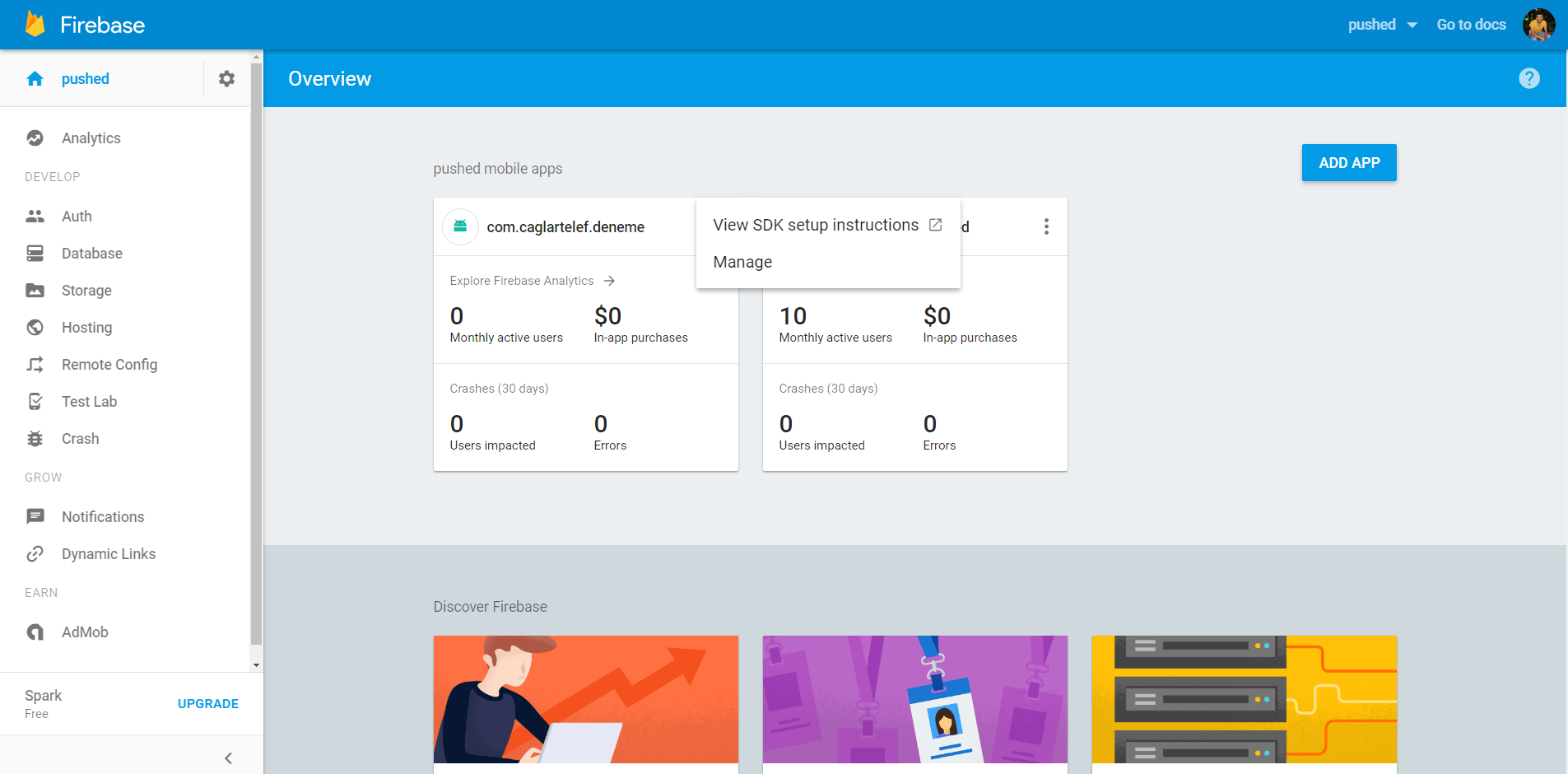
Task: Click the Notifications message icon
Action: click(x=35, y=517)
